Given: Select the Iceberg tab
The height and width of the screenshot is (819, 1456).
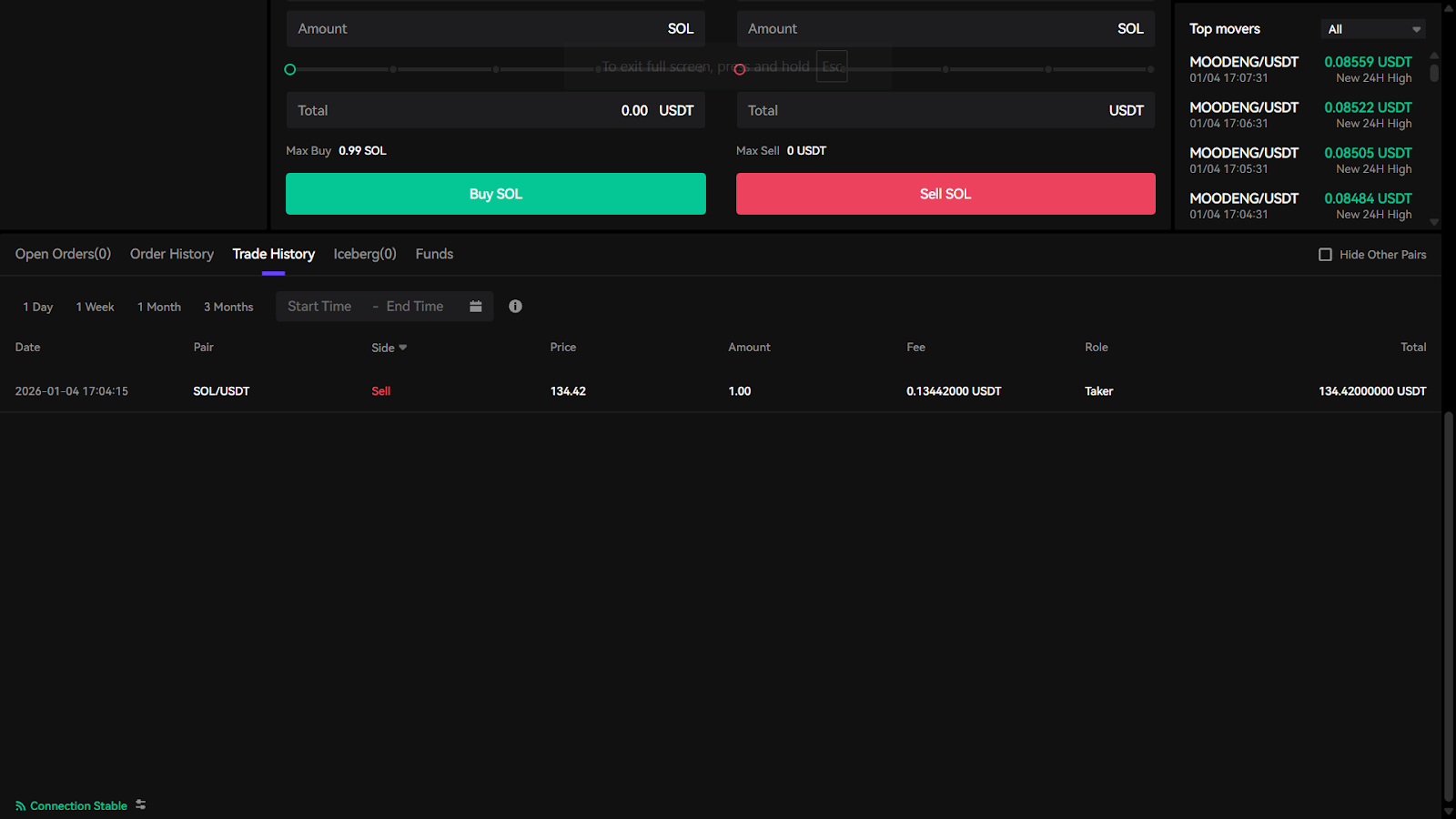Looking at the screenshot, I should click(x=365, y=254).
